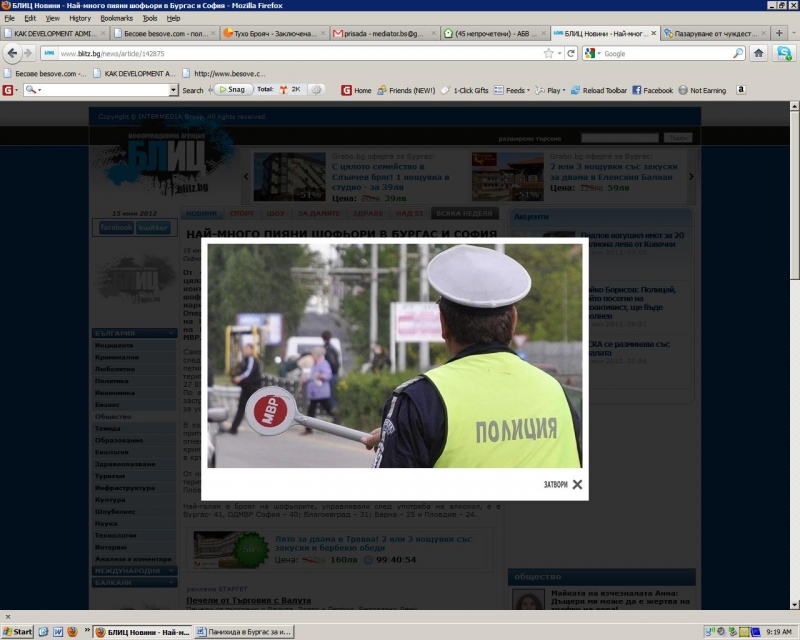Click the Firefox quick launch icon in taskbar
This screenshot has width=800, height=640.
tap(72, 632)
